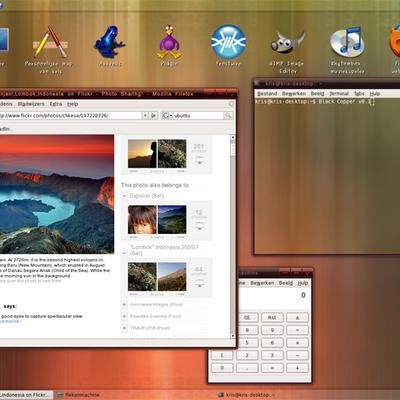Collapse the Explore (Set) section
400x400 pixels.
point(124,196)
